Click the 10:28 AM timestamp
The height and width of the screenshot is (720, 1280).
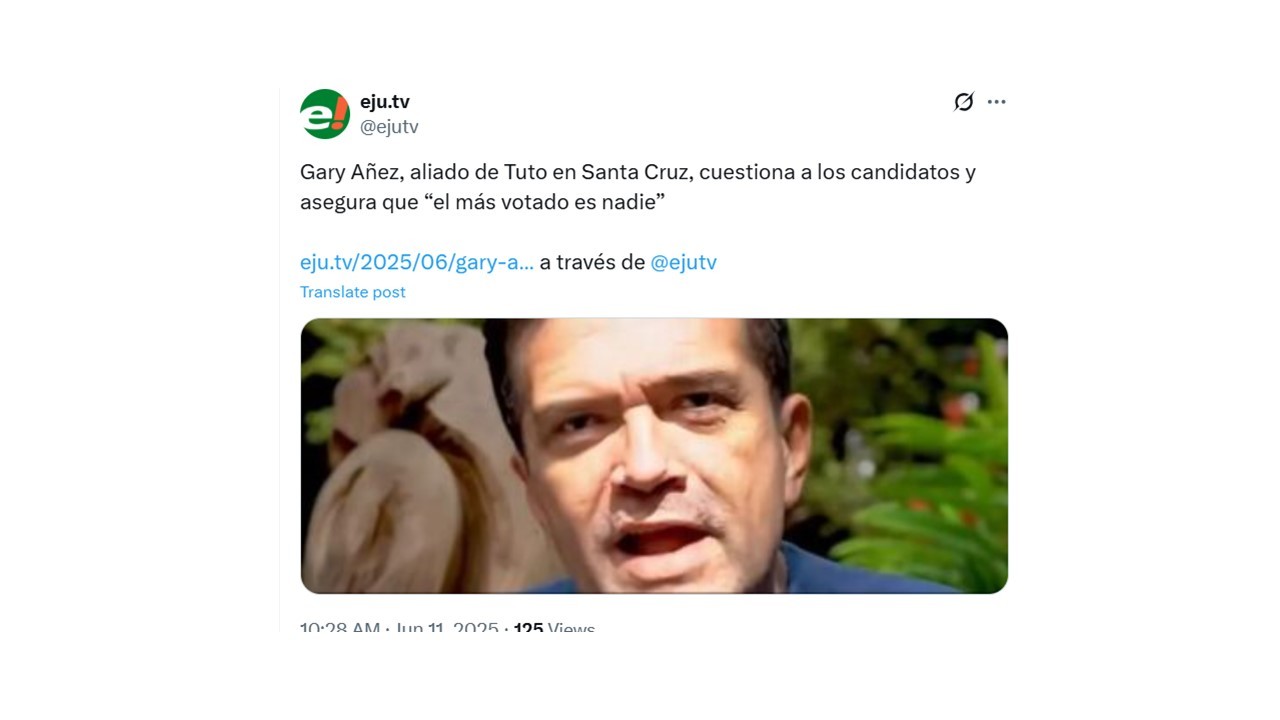tap(340, 628)
